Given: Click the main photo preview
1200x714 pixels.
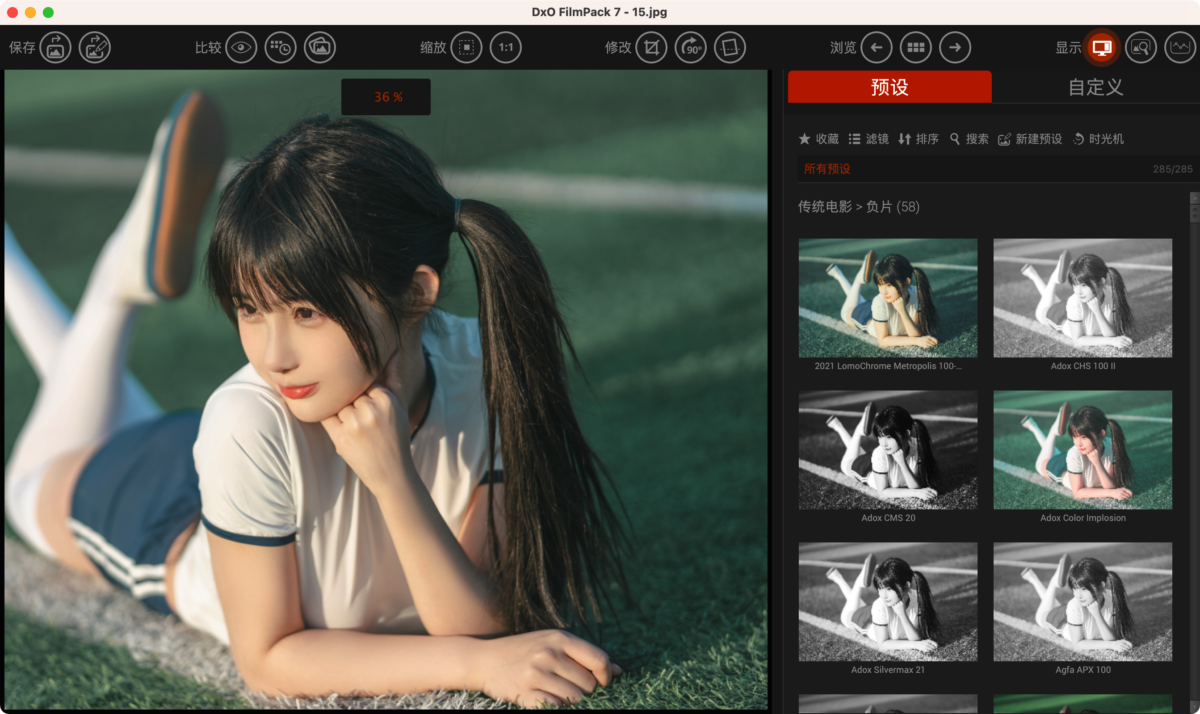Looking at the screenshot, I should [386, 390].
